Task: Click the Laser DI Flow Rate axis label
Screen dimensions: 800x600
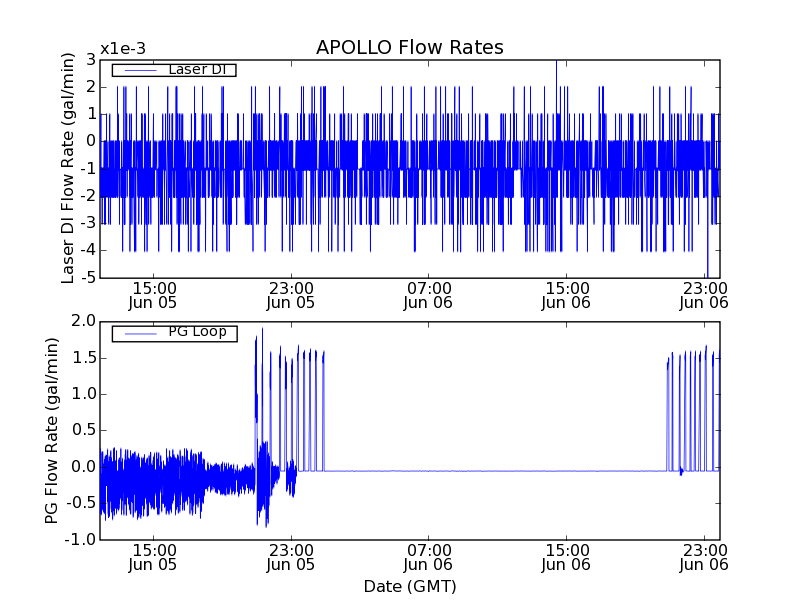Action: (68, 168)
